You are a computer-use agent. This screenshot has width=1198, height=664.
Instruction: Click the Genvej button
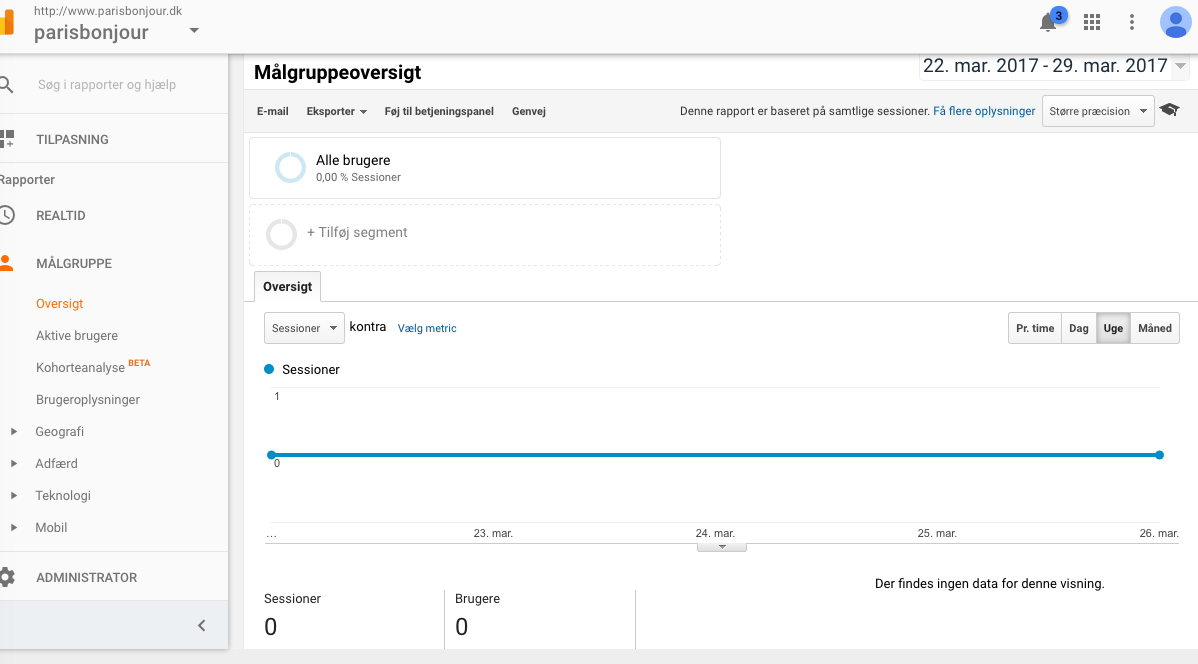point(529,112)
